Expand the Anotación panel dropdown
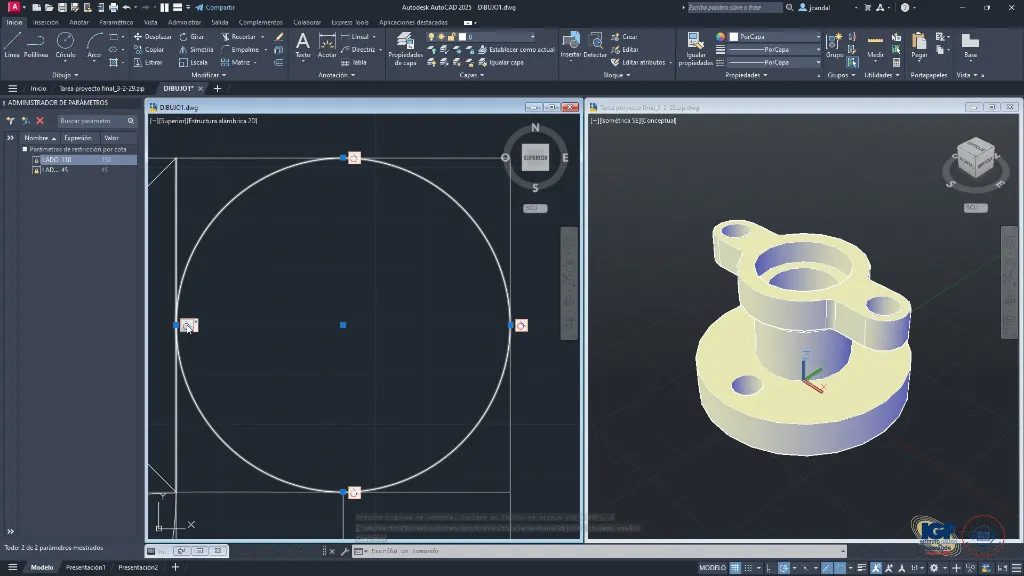Image resolution: width=1024 pixels, height=576 pixels. pos(336,75)
